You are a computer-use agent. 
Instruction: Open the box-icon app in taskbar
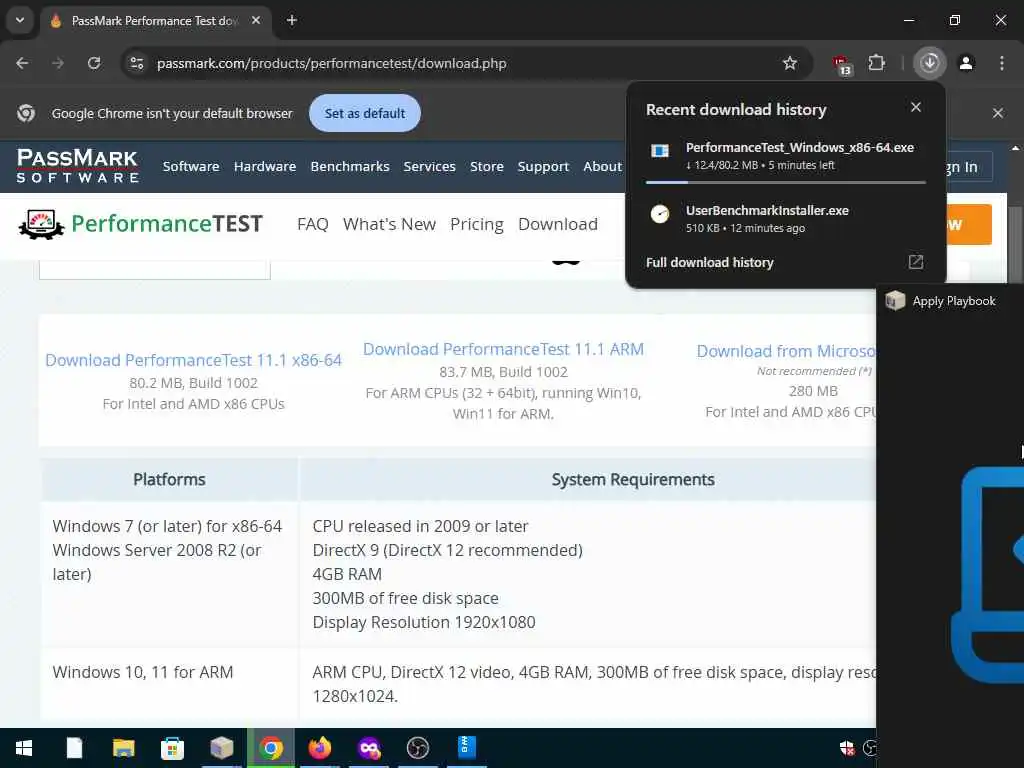tap(221, 748)
